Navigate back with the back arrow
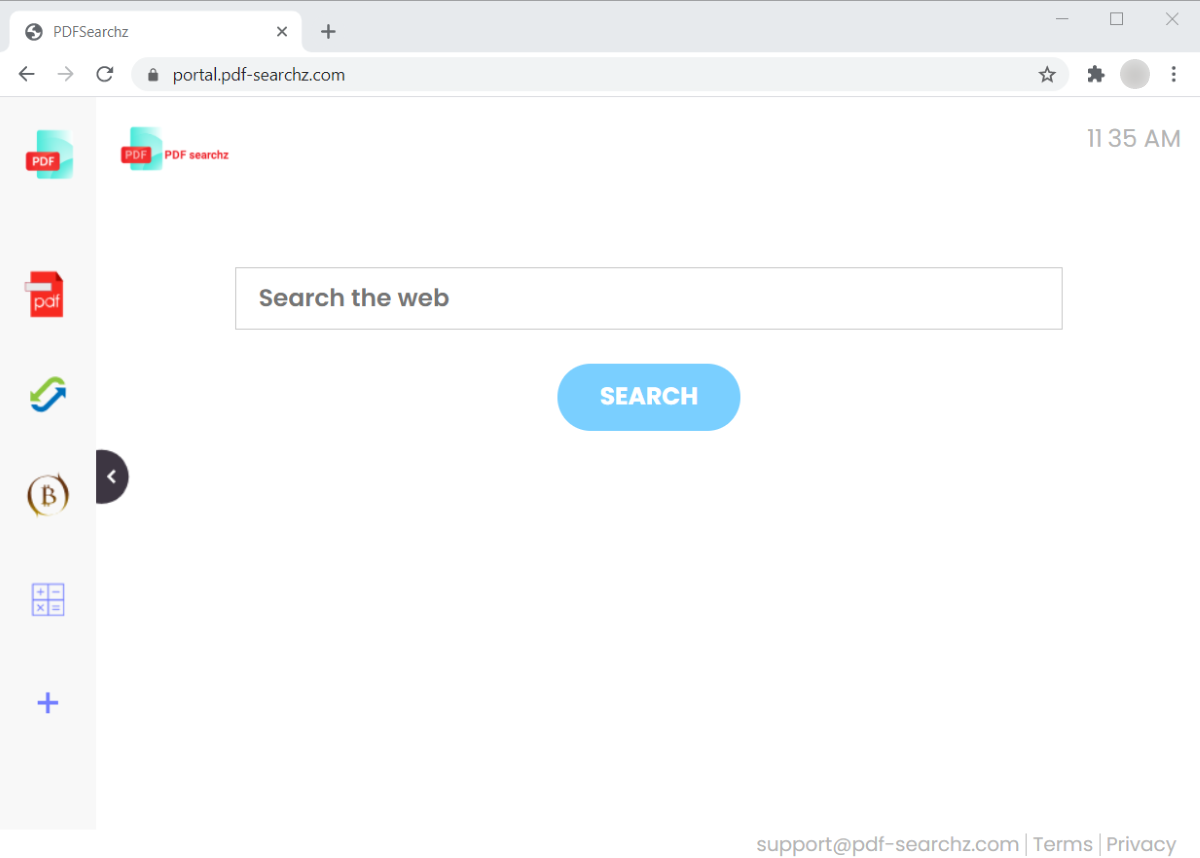This screenshot has height=858, width=1200. click(26, 74)
